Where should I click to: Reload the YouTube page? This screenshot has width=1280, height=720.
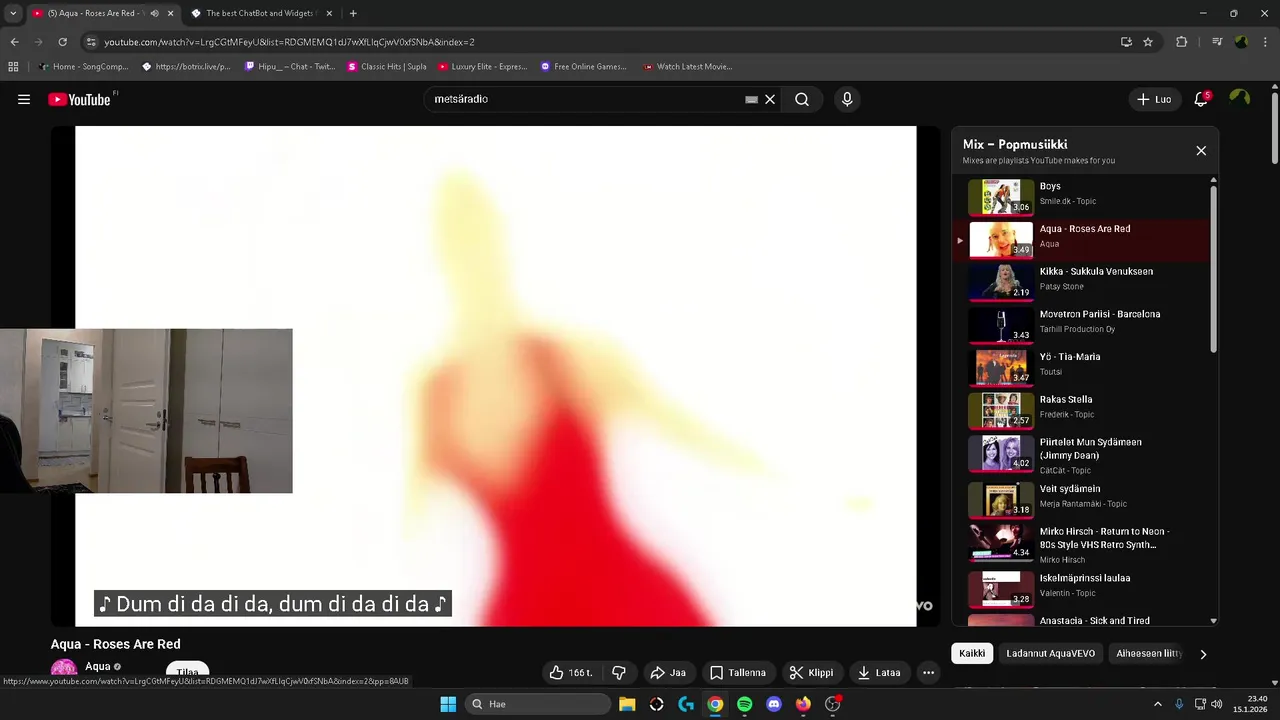(62, 42)
